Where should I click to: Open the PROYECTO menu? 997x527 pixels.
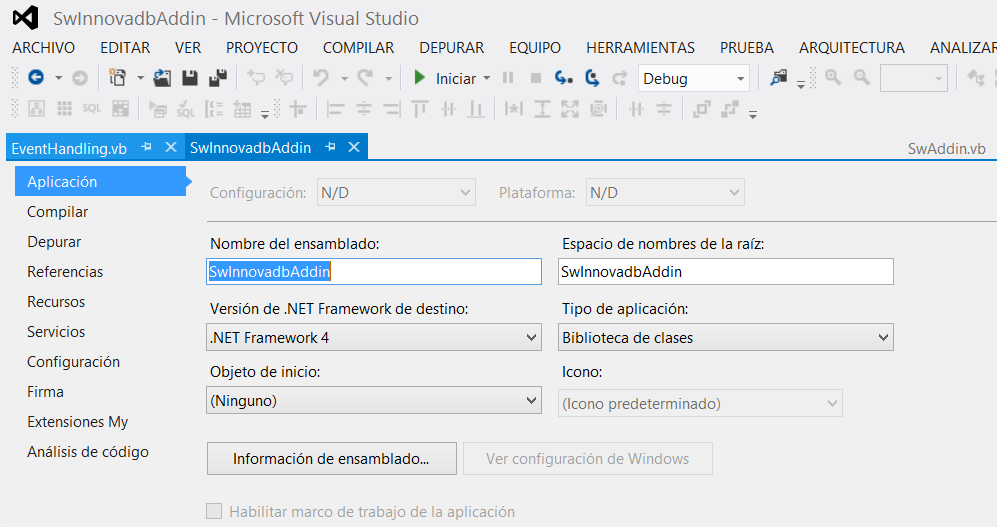pos(262,48)
